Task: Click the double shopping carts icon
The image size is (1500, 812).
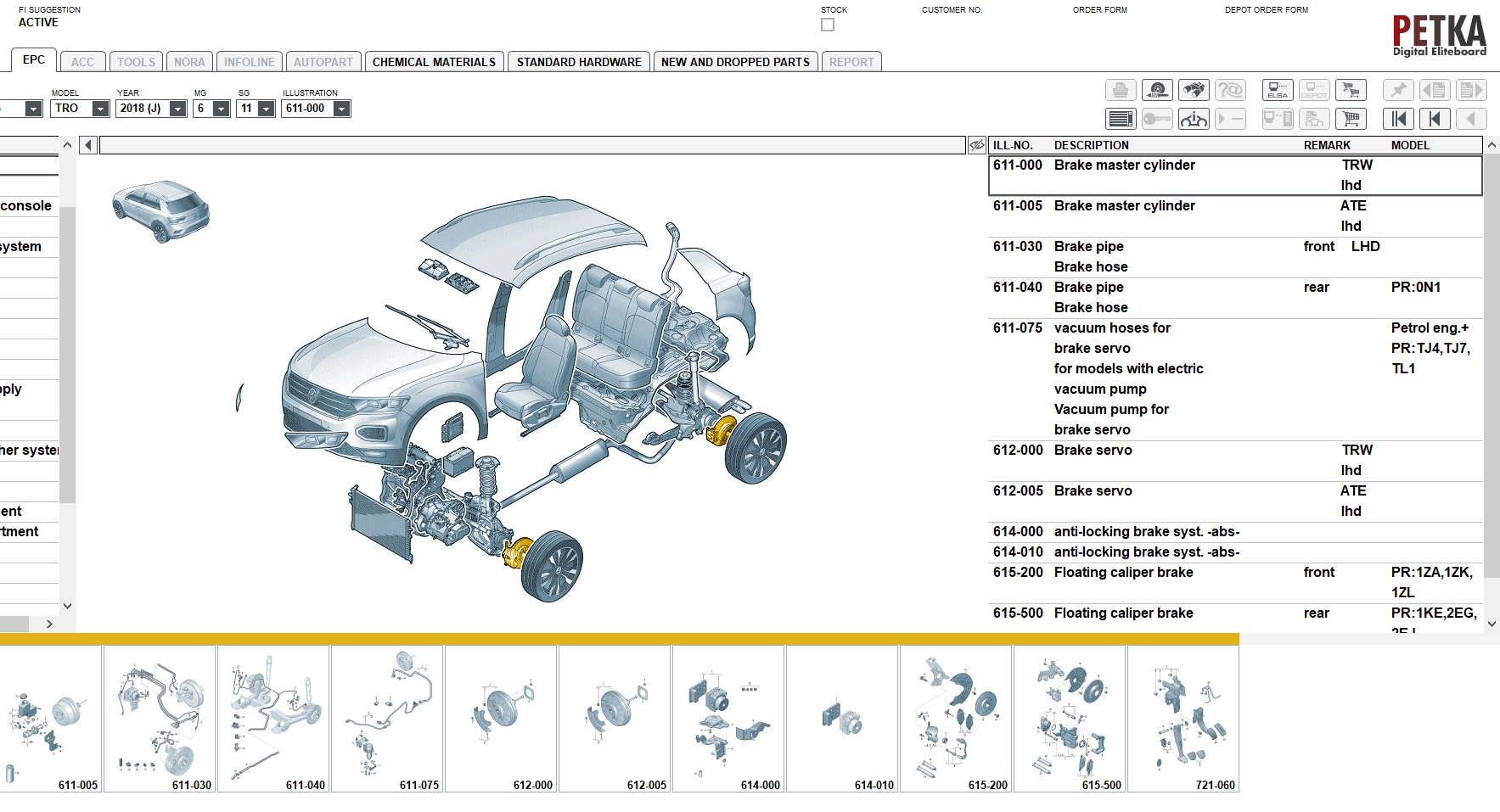Action: point(1351,90)
